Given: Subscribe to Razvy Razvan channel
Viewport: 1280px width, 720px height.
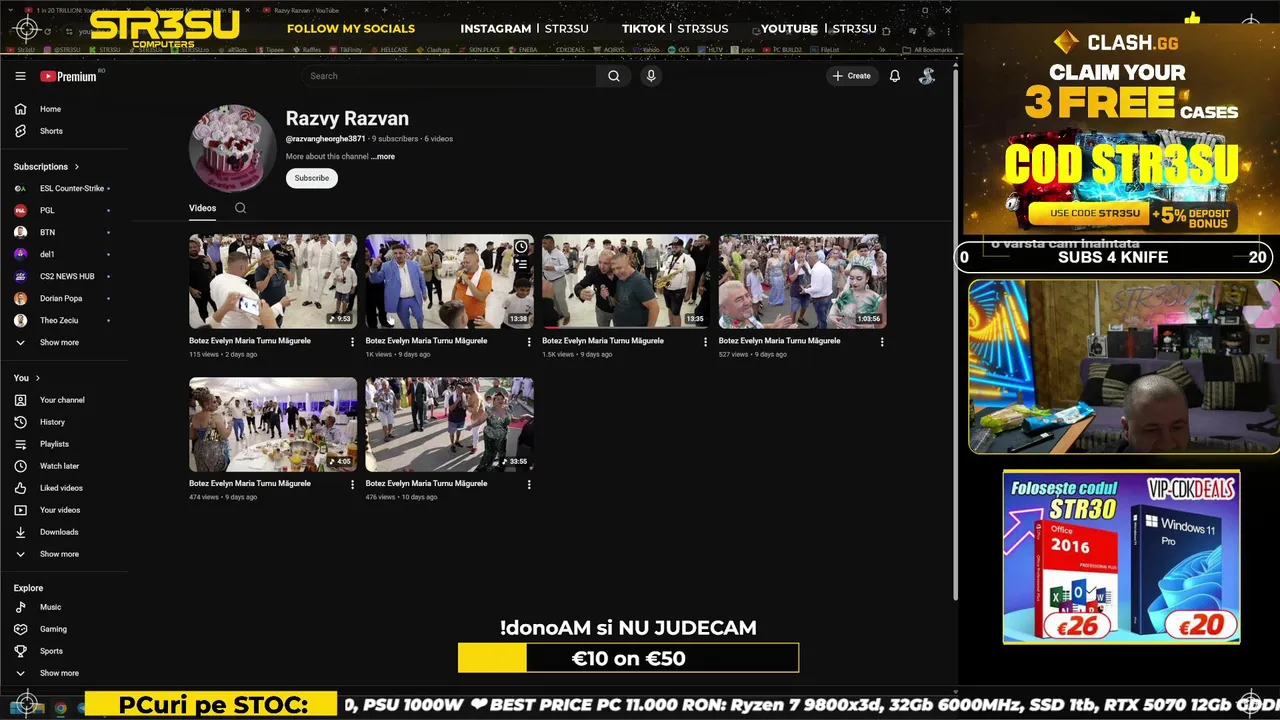Looking at the screenshot, I should click(311, 178).
